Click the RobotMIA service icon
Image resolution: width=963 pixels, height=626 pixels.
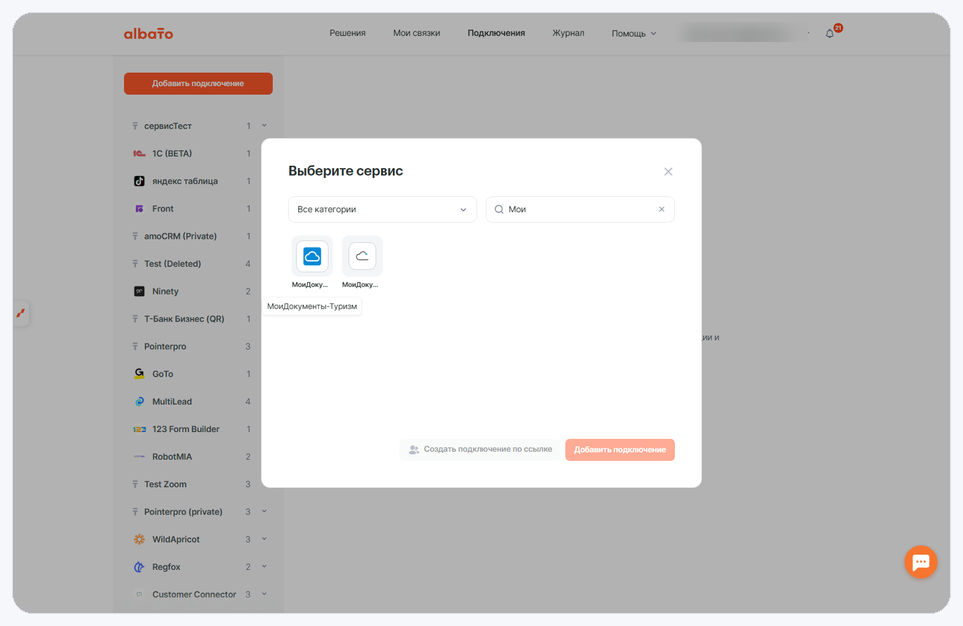pos(139,456)
